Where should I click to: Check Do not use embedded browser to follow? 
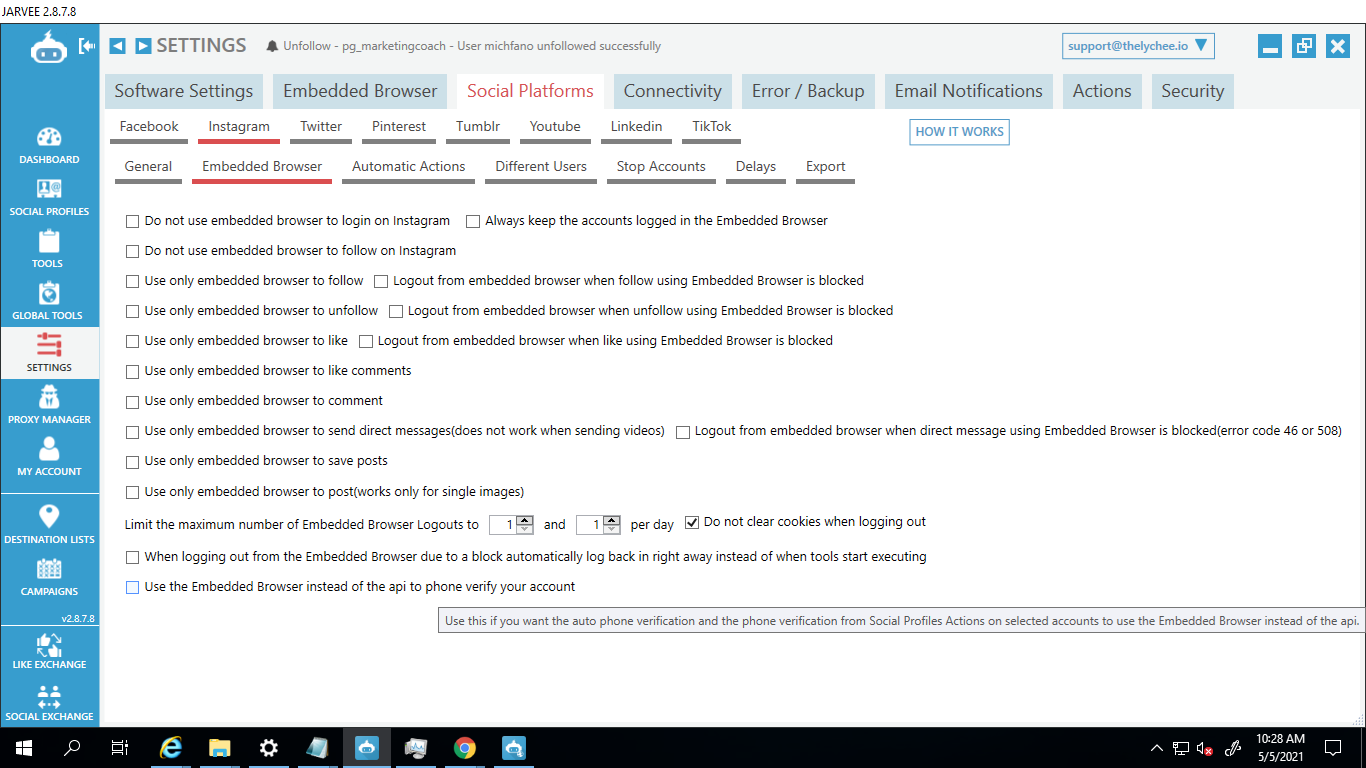point(132,251)
